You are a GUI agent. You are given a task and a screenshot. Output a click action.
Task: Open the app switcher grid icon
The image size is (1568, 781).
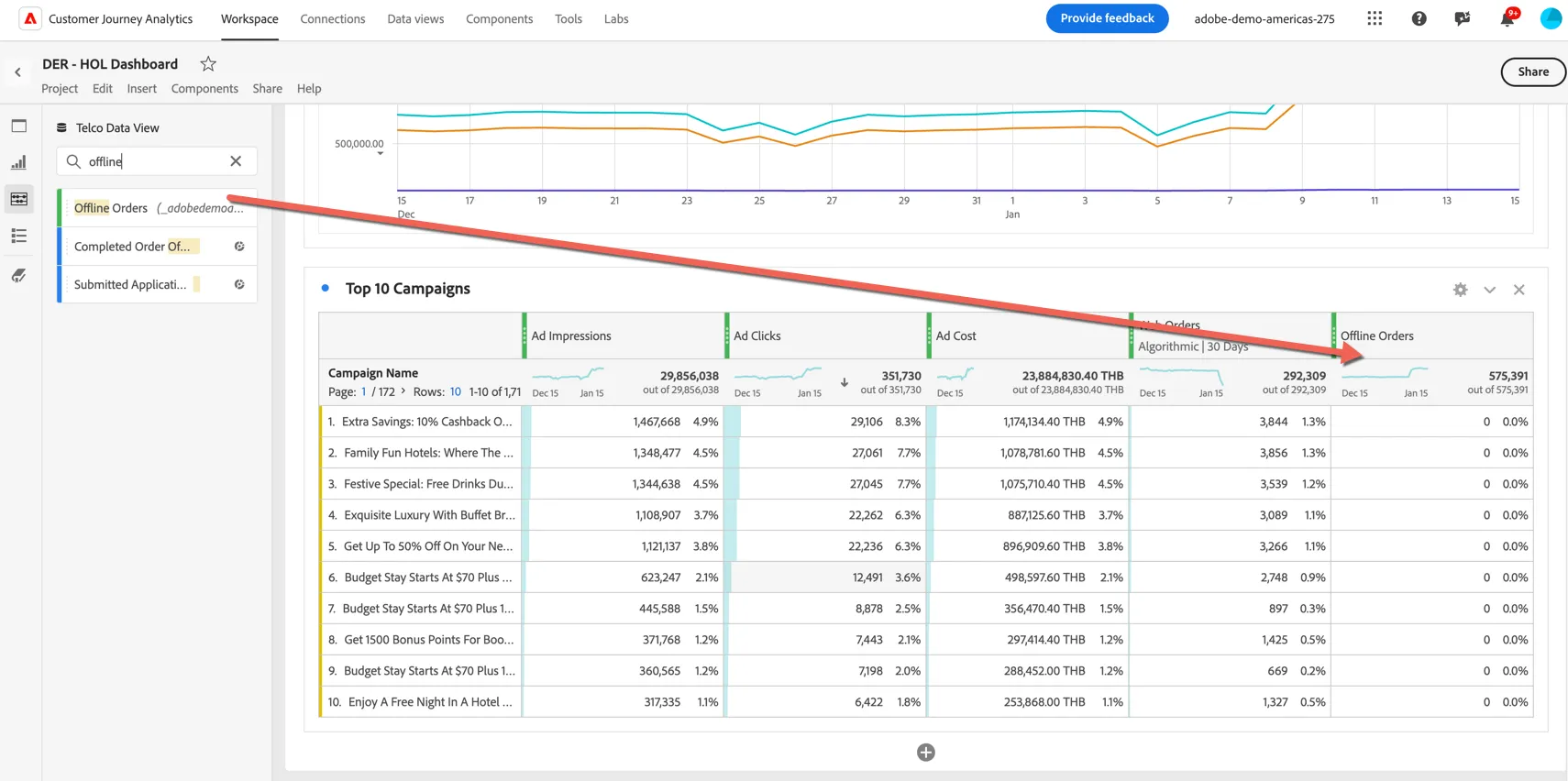1375,18
